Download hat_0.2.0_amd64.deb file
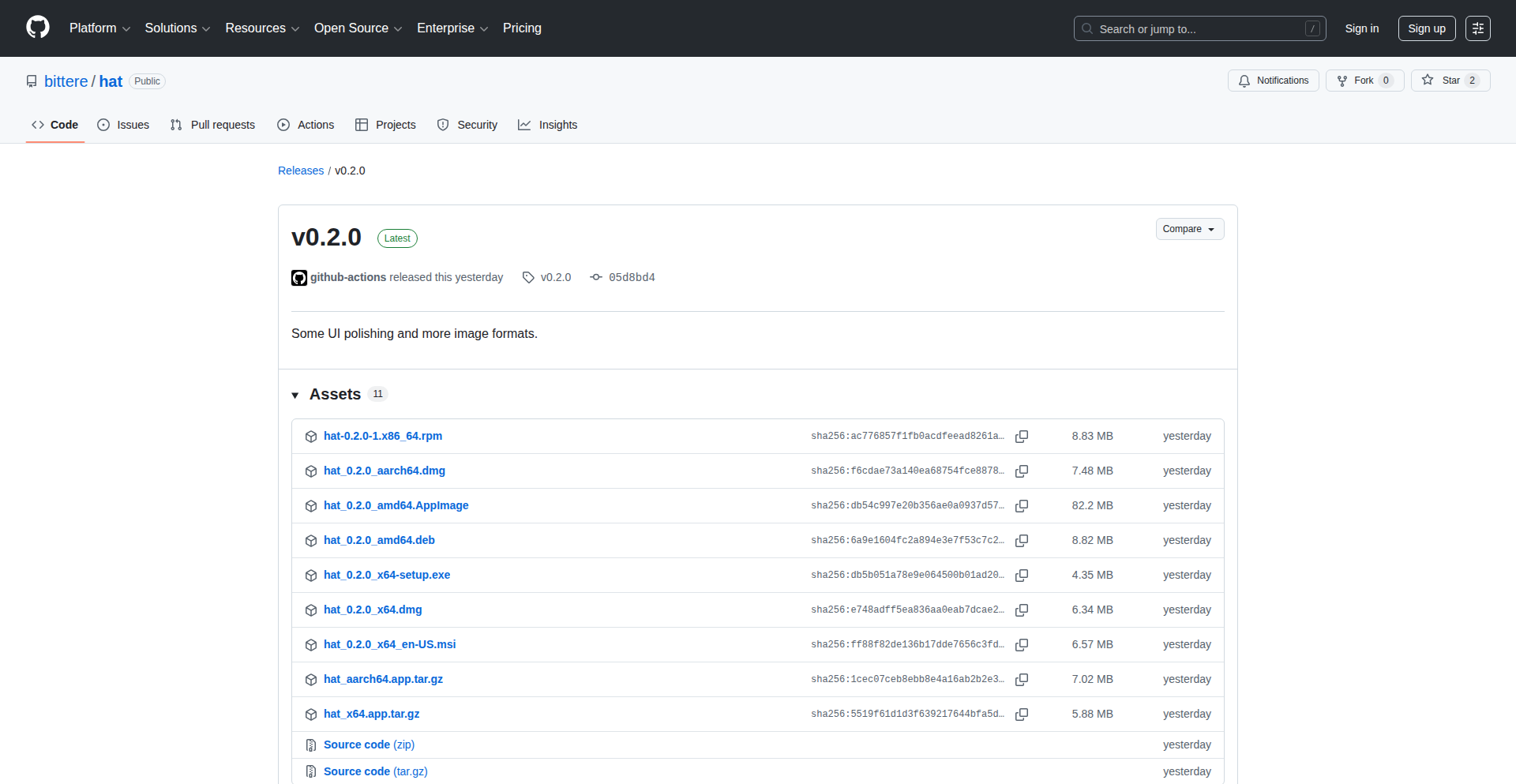Screen dimensions: 1516x784 pyautogui.click(x=379, y=540)
